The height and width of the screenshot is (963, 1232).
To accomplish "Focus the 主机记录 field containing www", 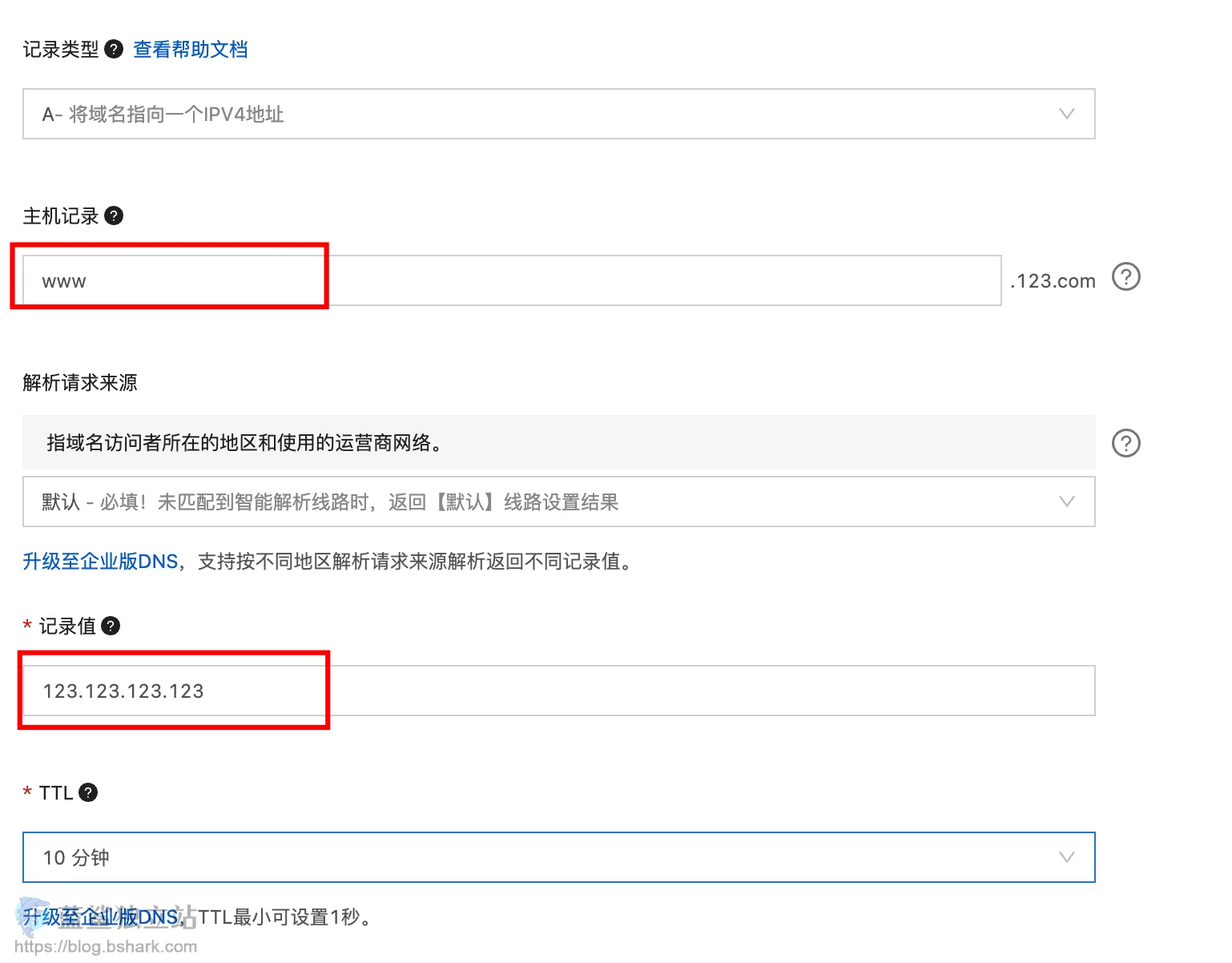I will click(512, 280).
